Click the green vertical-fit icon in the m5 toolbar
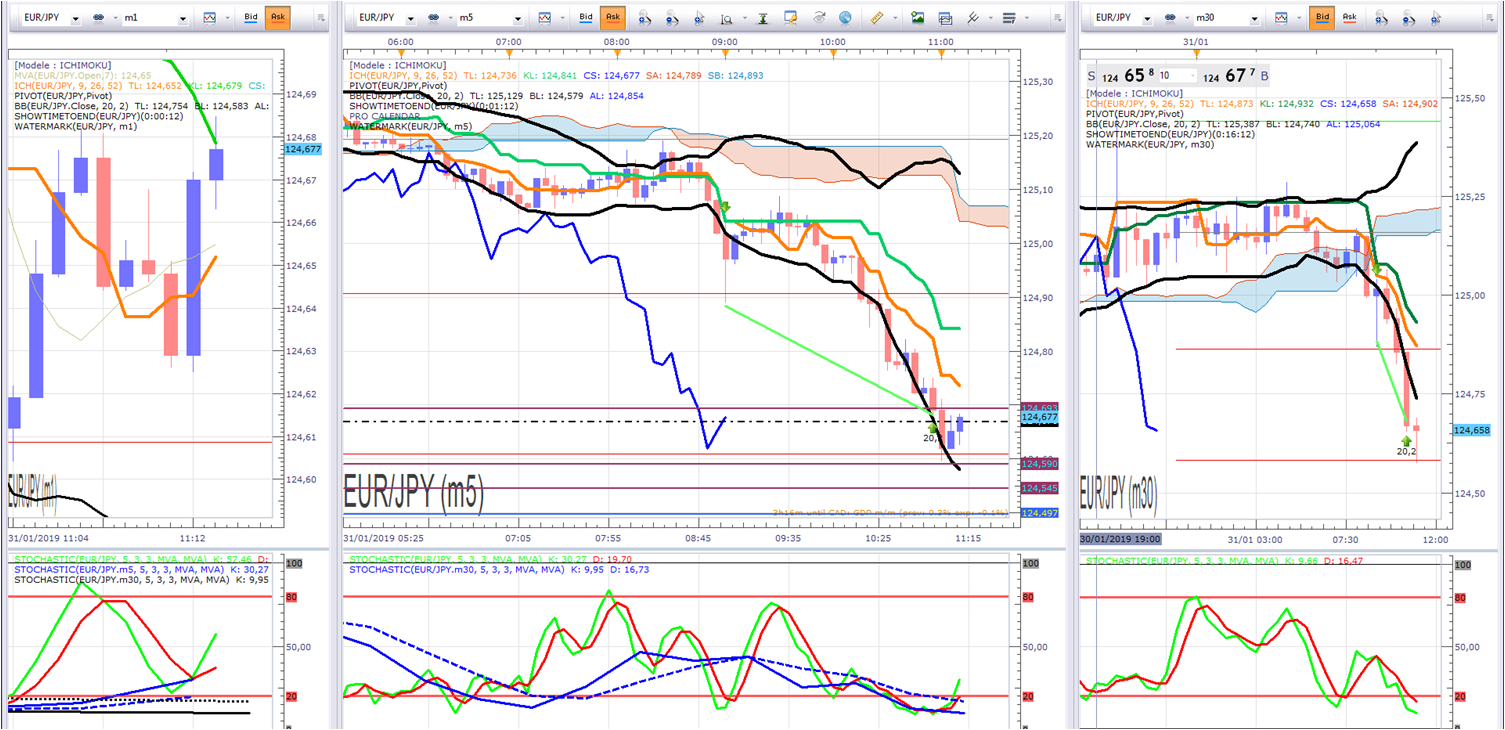 pyautogui.click(x=764, y=18)
